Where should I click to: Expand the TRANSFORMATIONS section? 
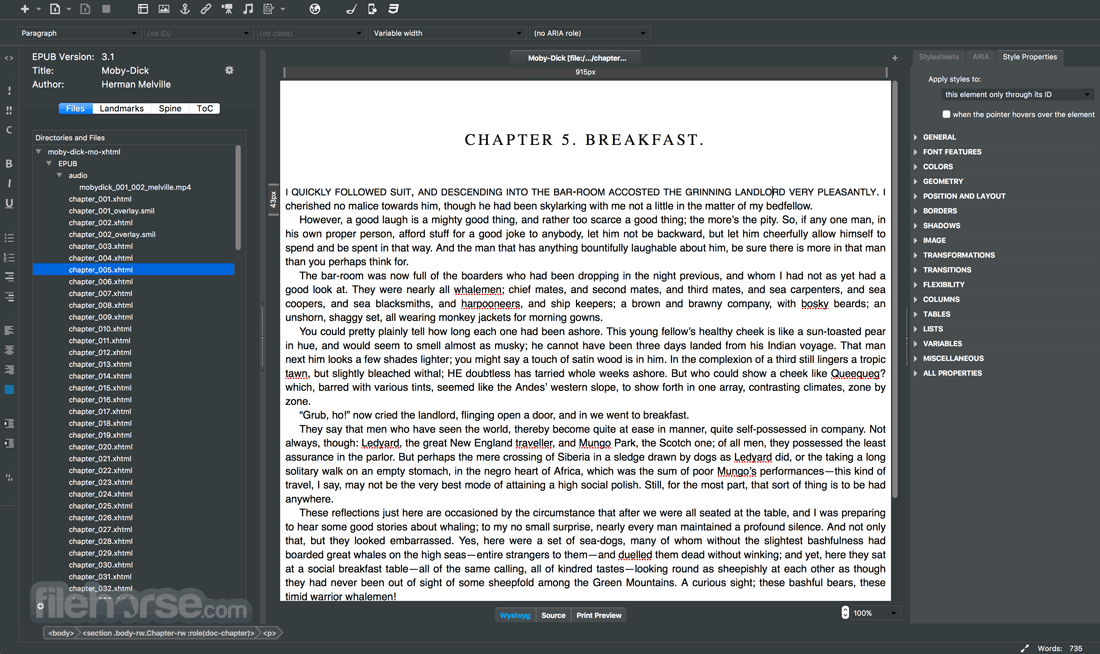pyautogui.click(x=958, y=255)
